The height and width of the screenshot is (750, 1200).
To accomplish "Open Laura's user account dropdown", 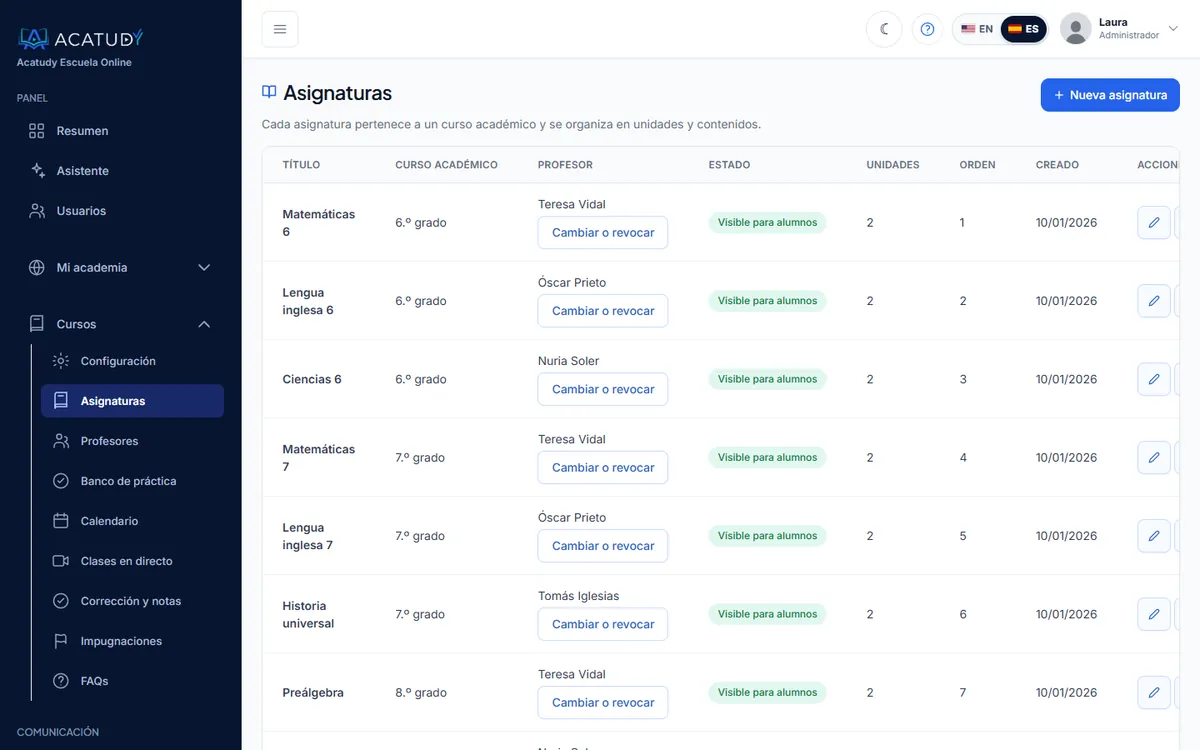I will tap(1120, 29).
